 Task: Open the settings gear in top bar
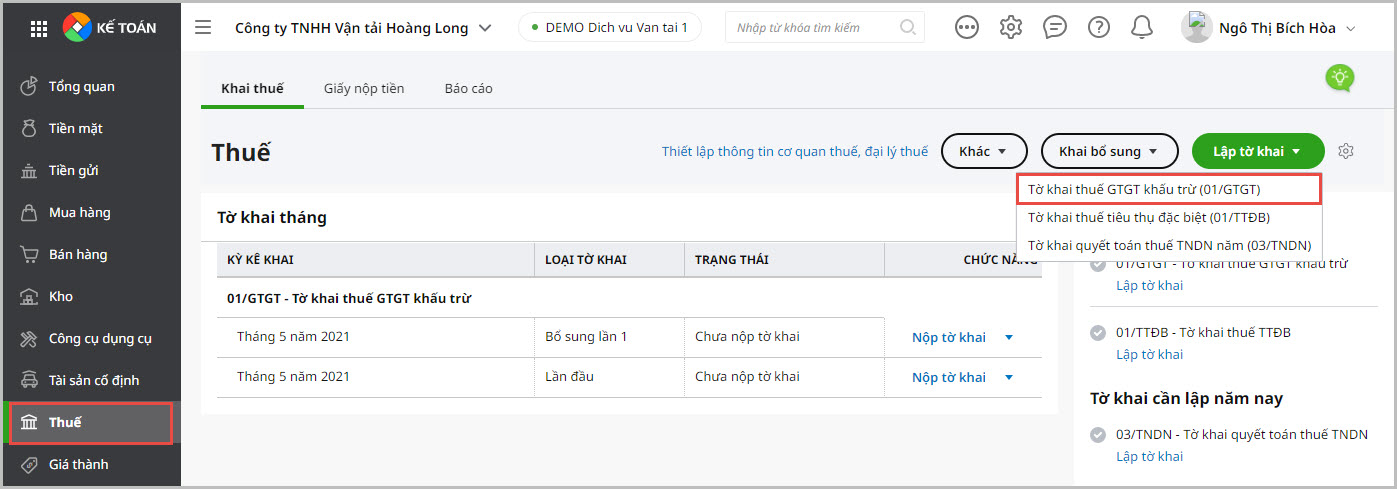pos(1011,27)
